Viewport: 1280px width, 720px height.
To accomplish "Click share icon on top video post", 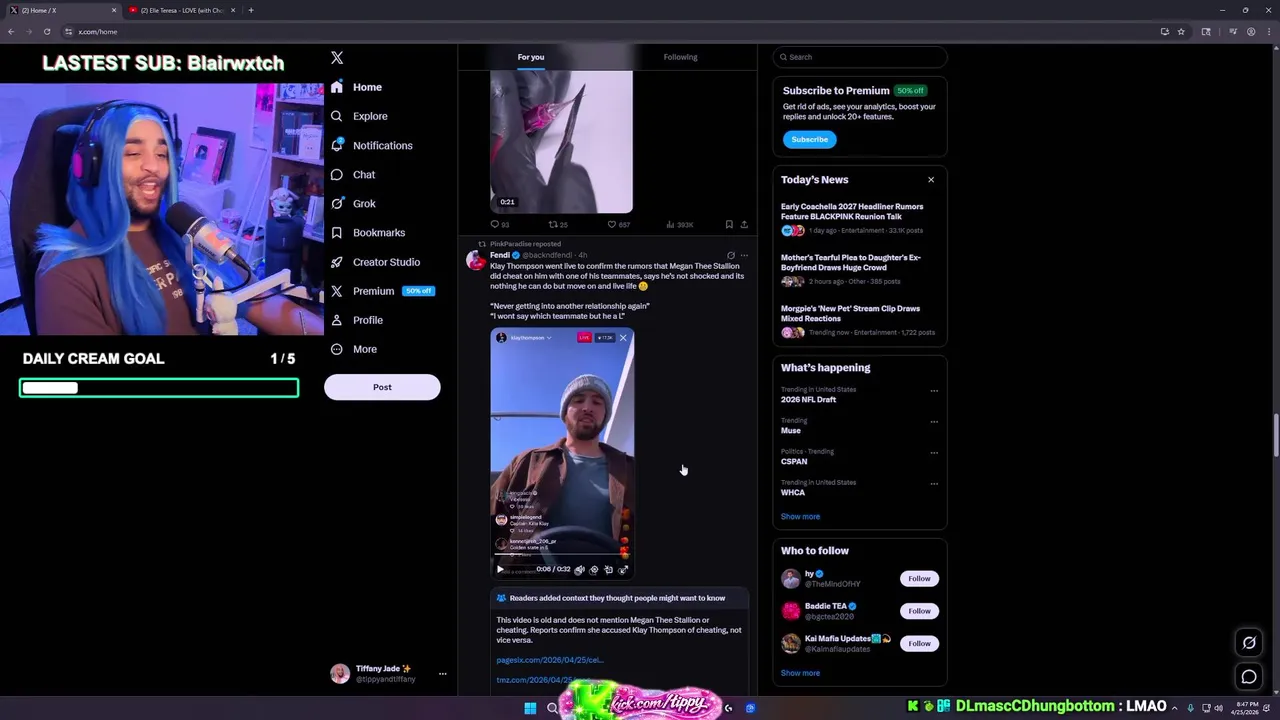I will coord(744,225).
